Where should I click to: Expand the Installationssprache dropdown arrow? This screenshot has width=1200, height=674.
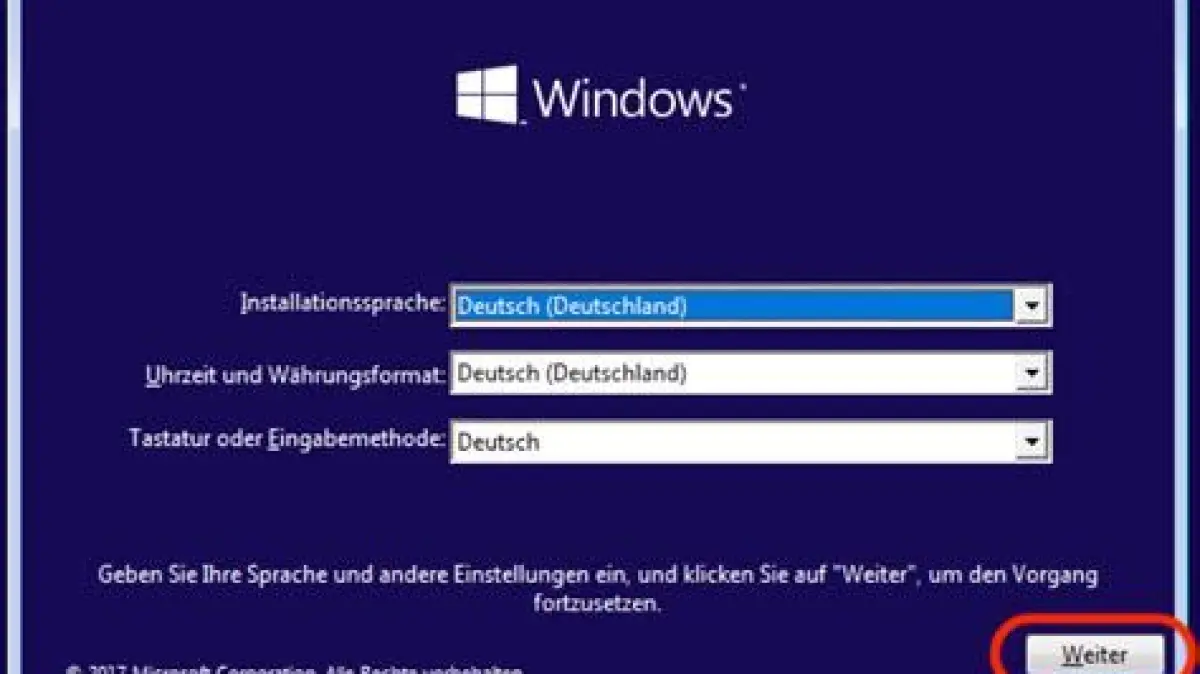coord(1031,306)
